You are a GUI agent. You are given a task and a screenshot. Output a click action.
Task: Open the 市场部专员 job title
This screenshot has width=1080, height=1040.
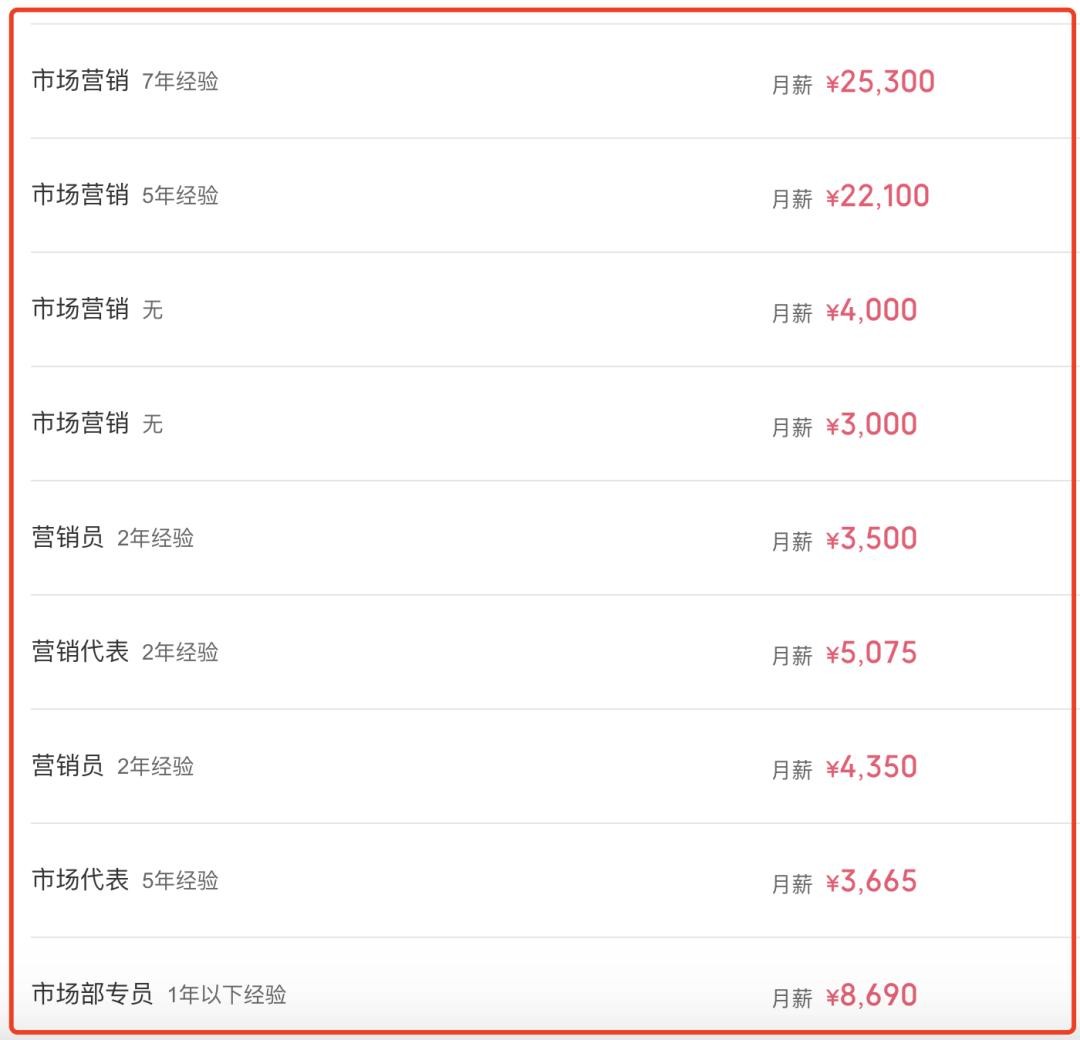(92, 994)
